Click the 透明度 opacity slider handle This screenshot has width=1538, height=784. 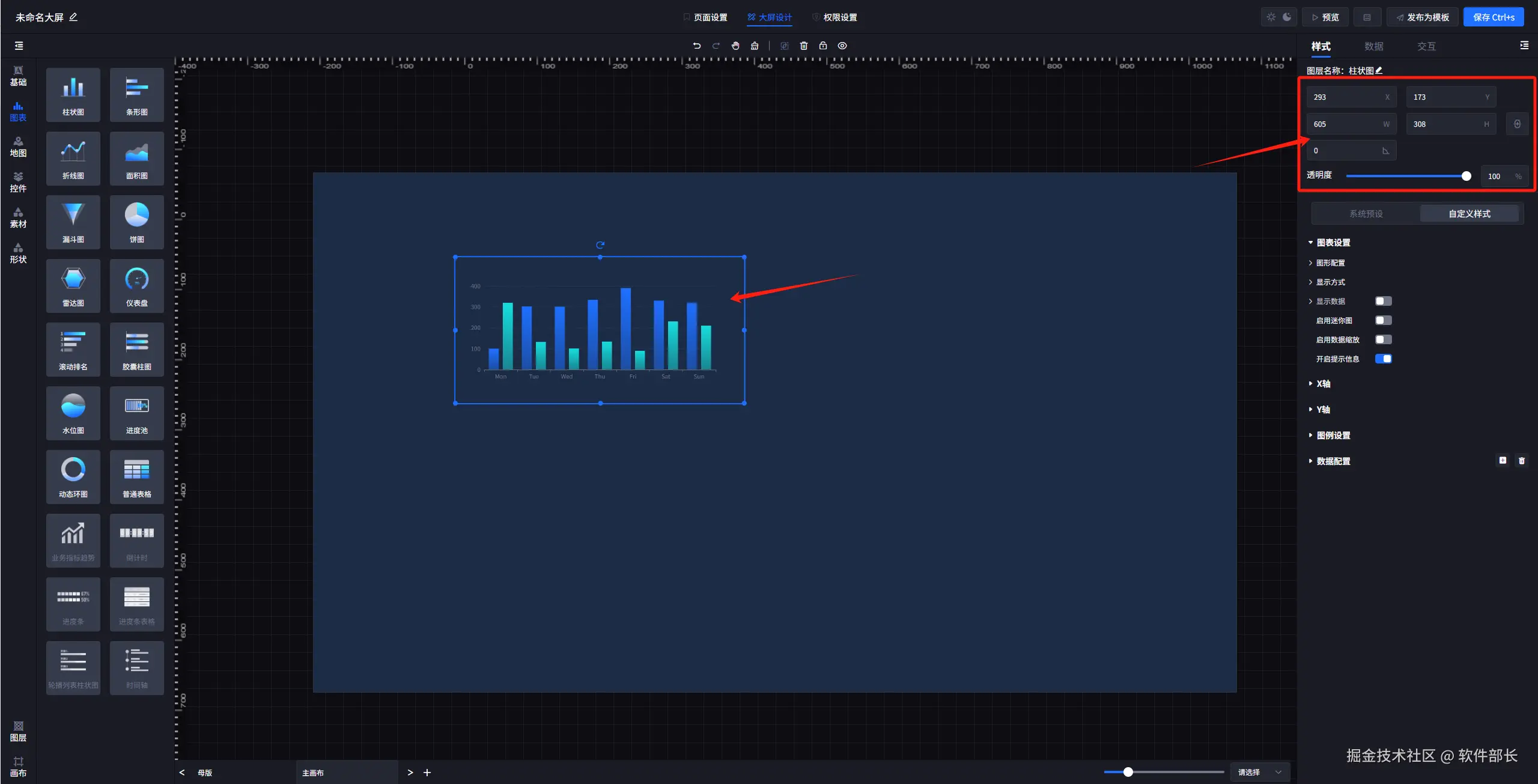click(x=1466, y=176)
